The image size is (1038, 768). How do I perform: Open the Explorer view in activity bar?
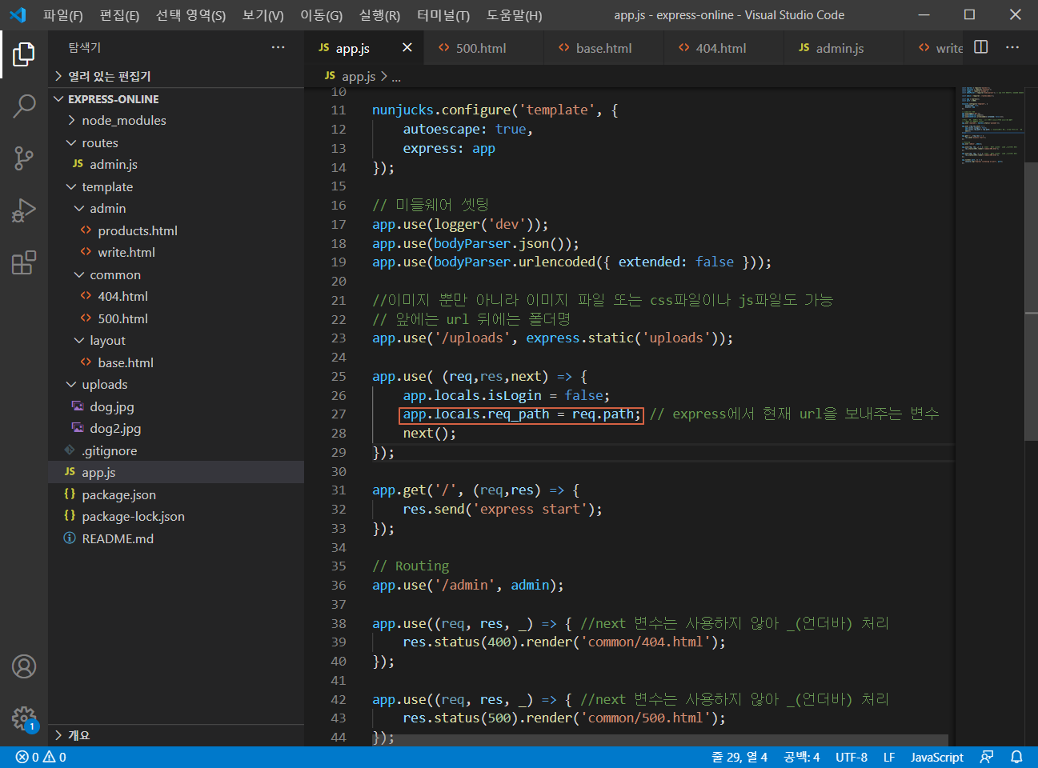(x=24, y=54)
